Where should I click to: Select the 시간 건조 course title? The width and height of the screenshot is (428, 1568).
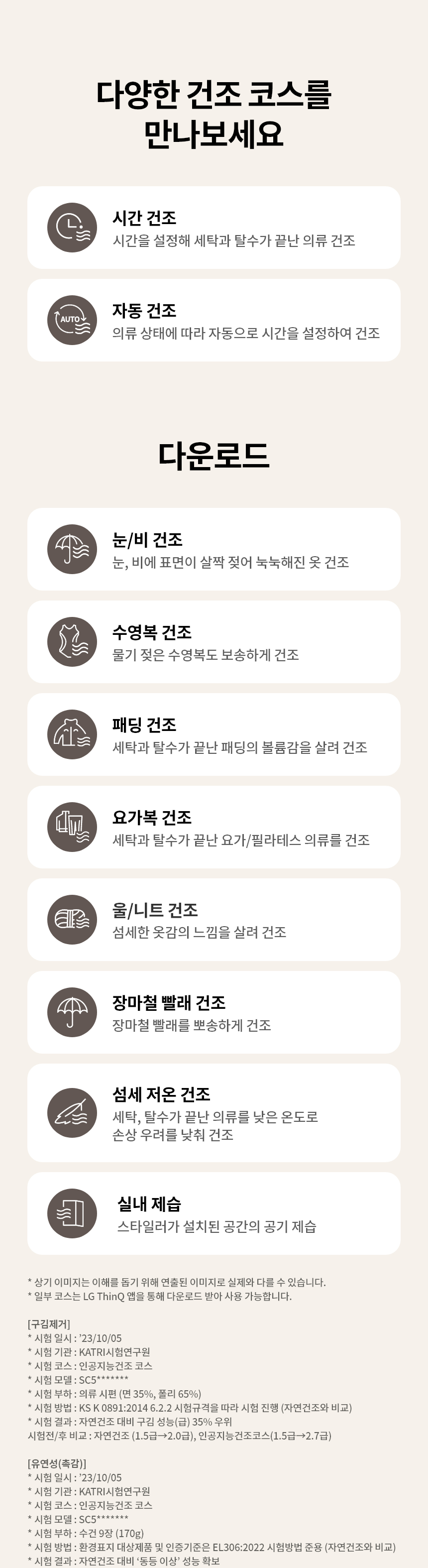(144, 218)
